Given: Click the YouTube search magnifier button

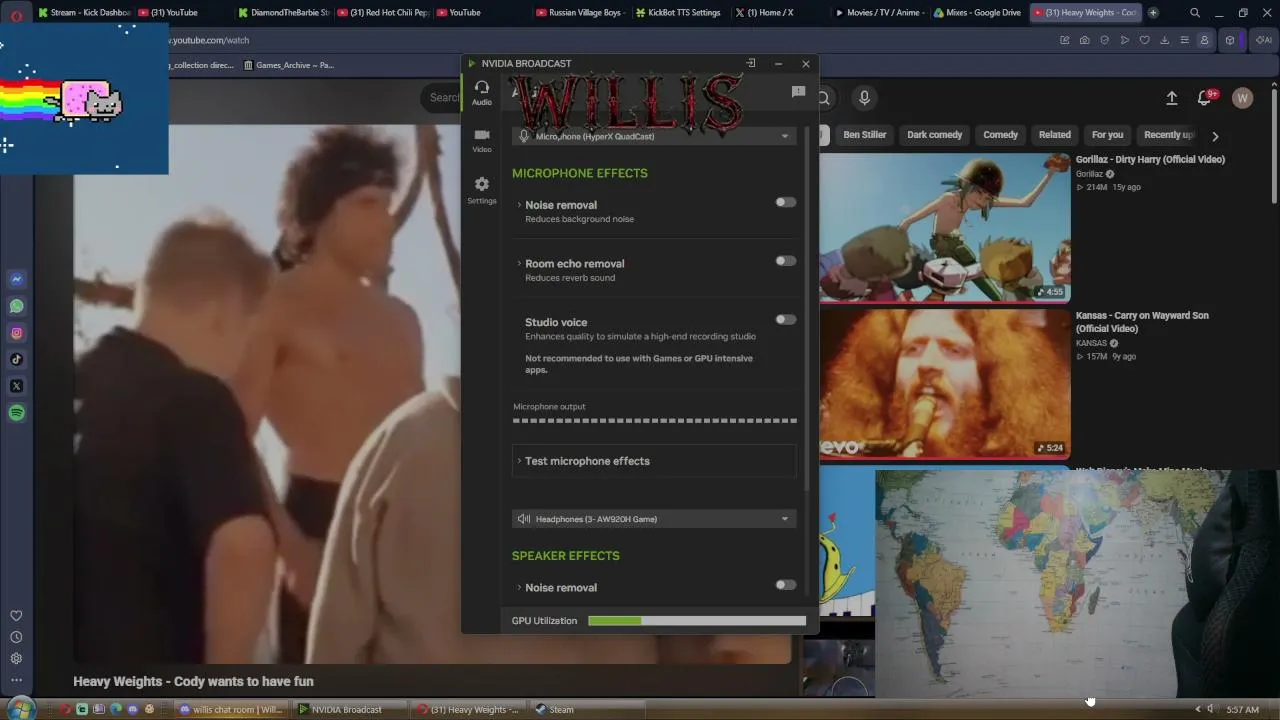Looking at the screenshot, I should [824, 98].
